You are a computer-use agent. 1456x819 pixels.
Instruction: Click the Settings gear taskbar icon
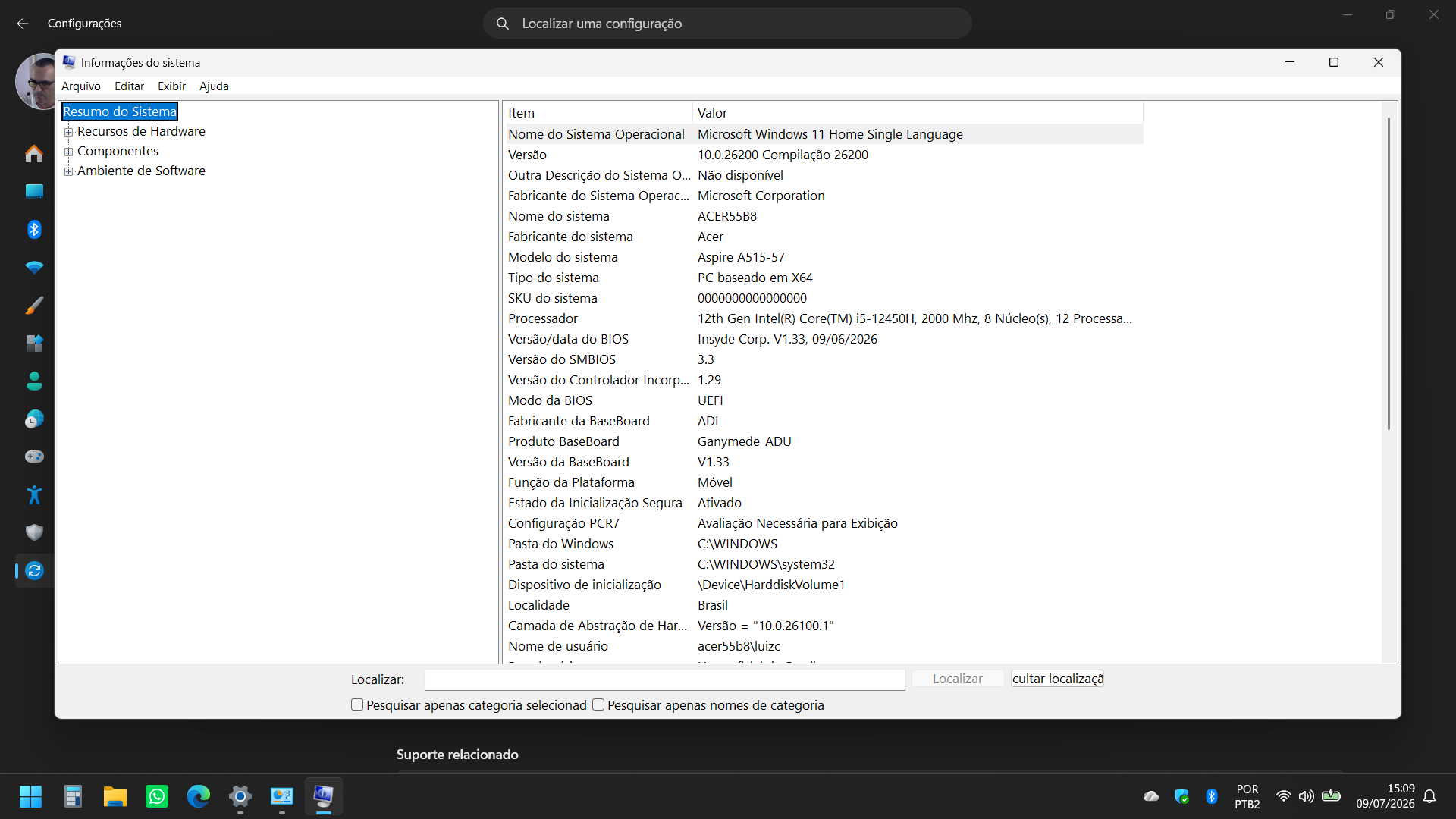240,797
